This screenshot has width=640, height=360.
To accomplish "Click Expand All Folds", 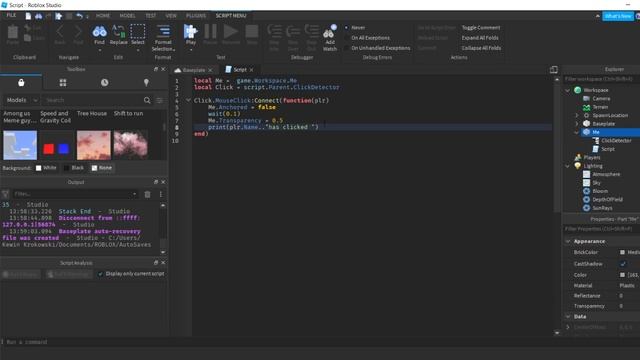I will tap(480, 38).
